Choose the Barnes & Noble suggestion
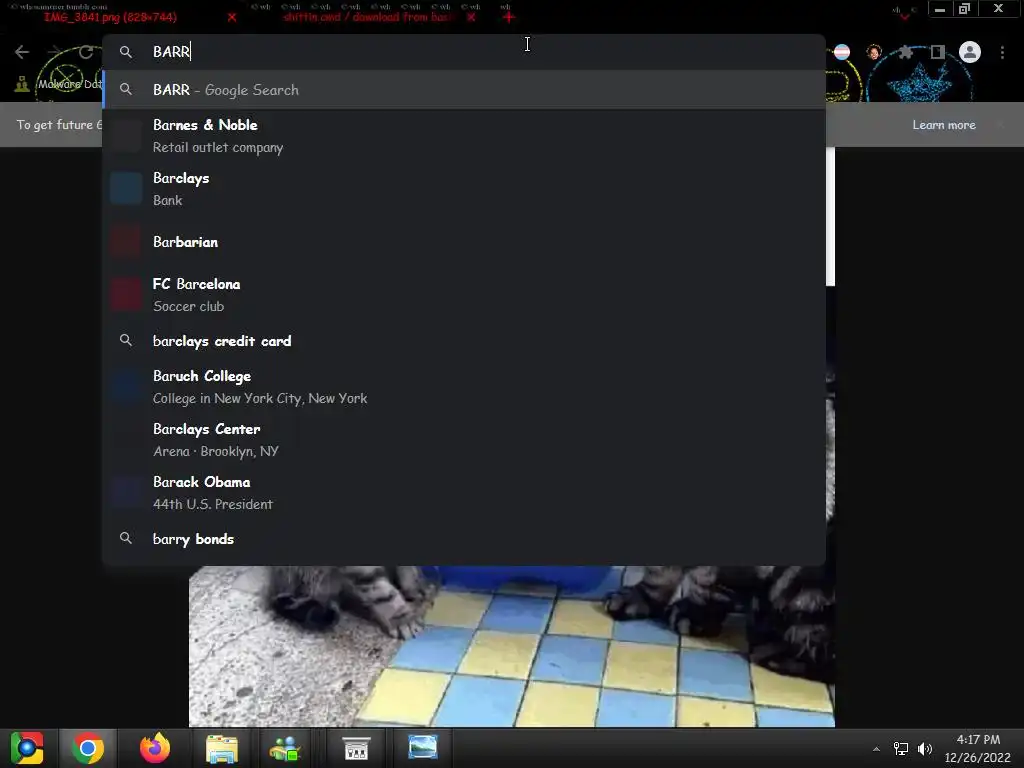The width and height of the screenshot is (1024, 768). (x=464, y=135)
